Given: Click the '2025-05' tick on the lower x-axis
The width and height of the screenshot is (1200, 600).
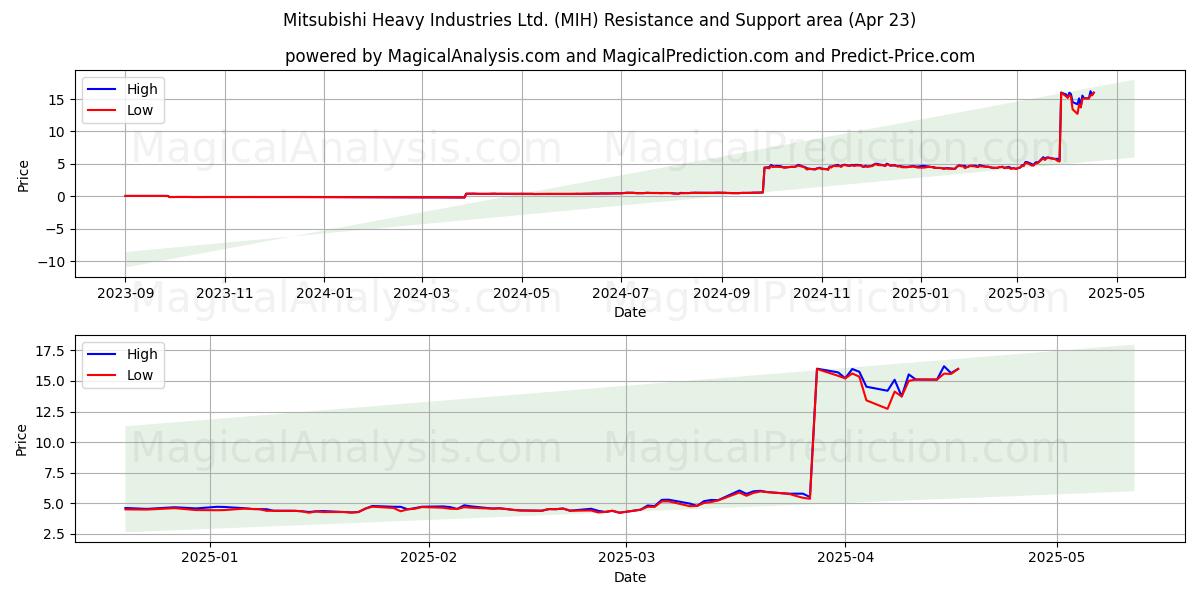Looking at the screenshot, I should click(1057, 558).
